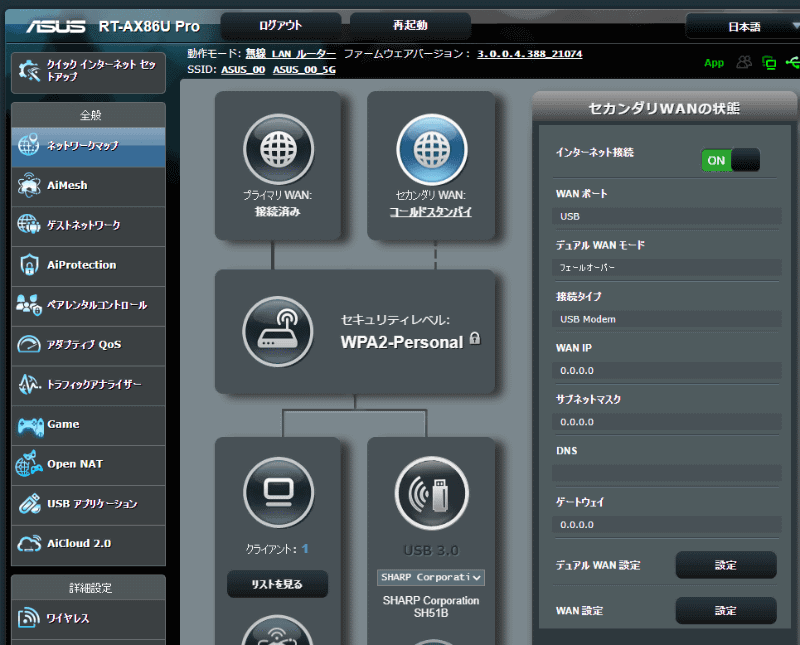The image size is (800, 645).
Task: Click the Open NAT globe icon
Action: tap(29, 463)
